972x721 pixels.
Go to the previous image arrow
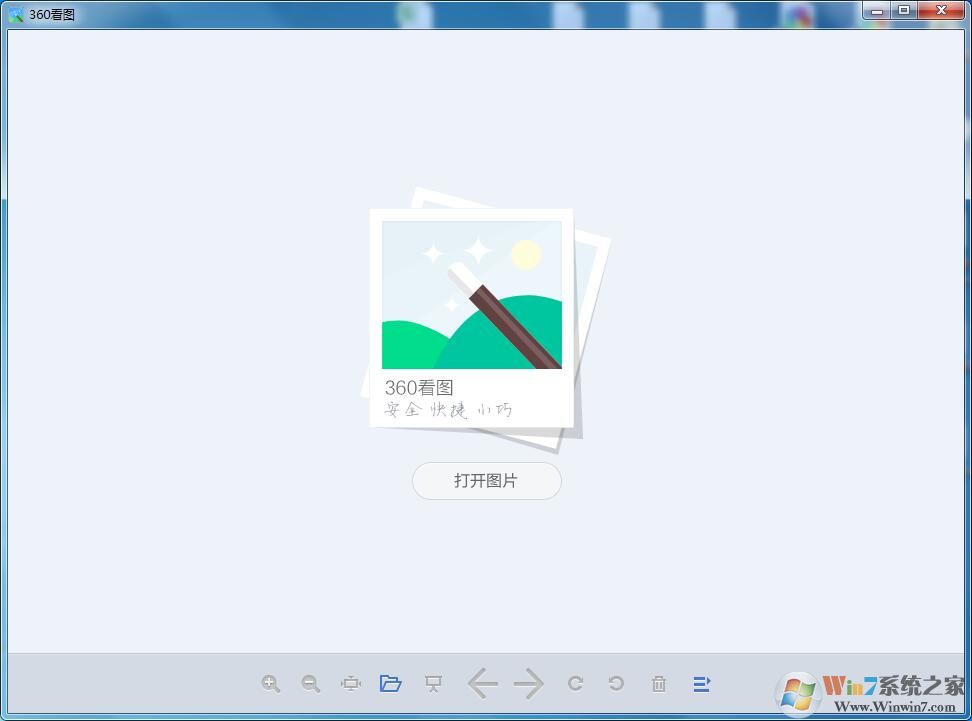483,684
